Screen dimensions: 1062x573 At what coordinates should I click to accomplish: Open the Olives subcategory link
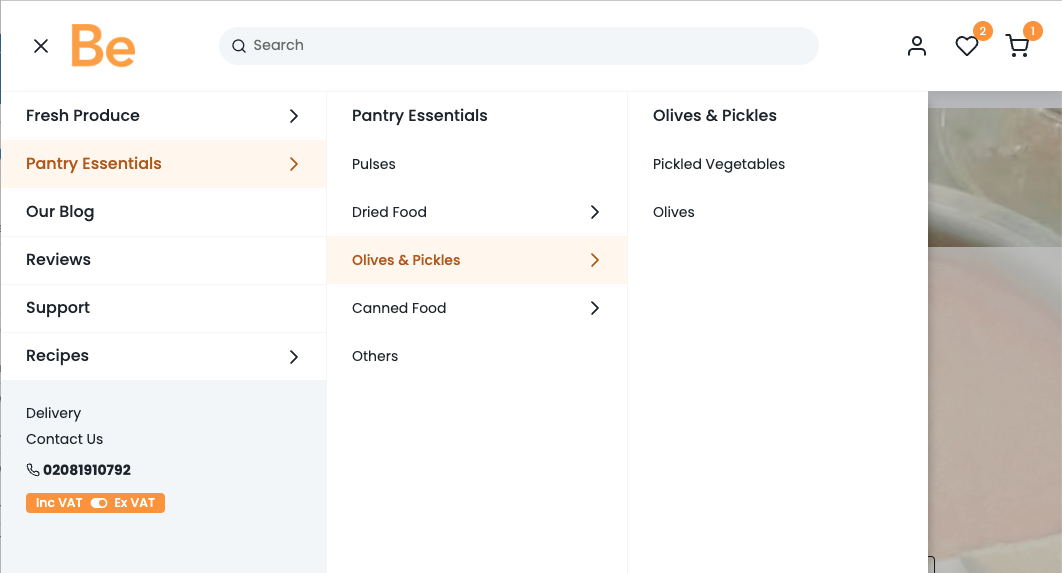coord(674,212)
